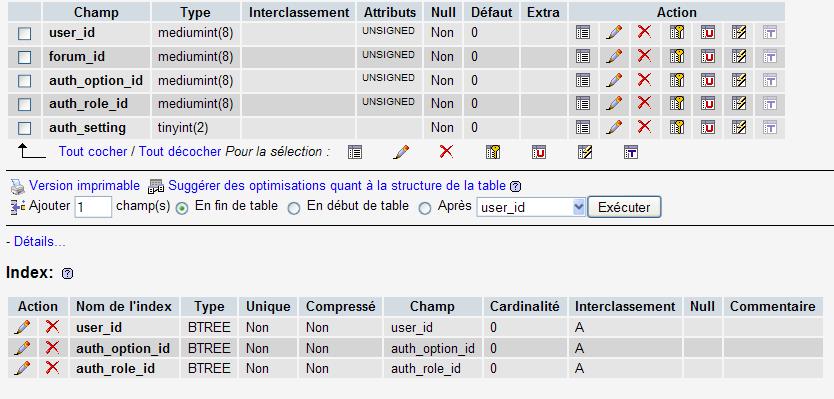834x399 pixels.
Task: Open the user_id field dropdown after Après
Action: [531, 207]
